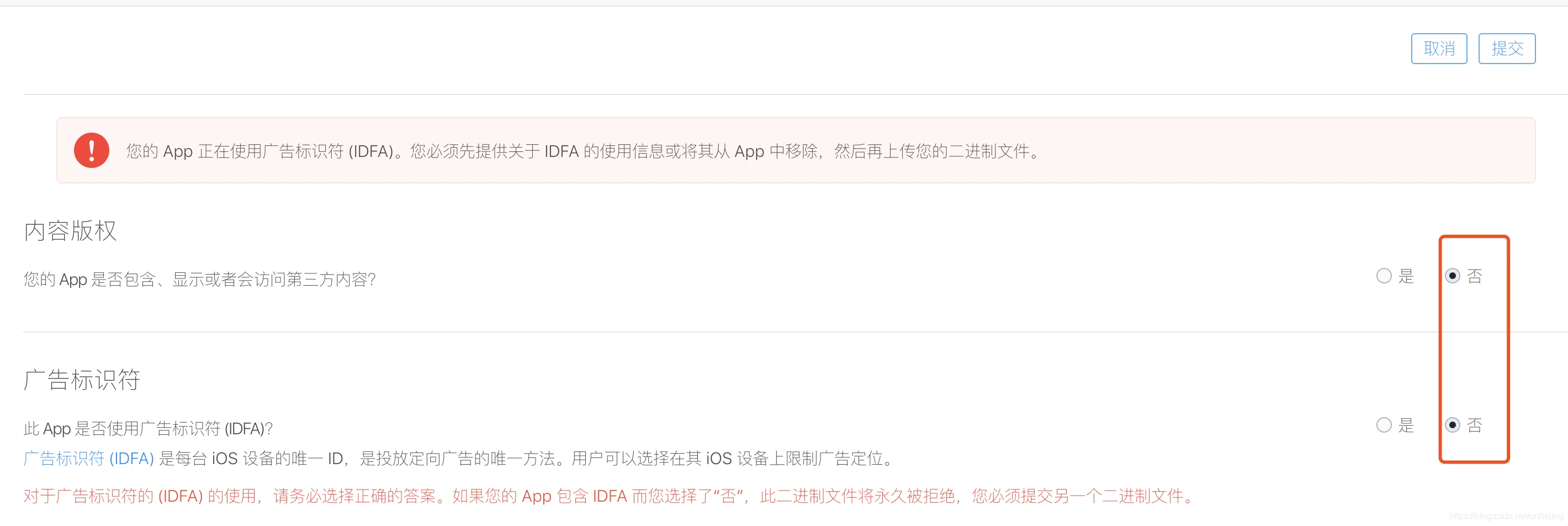This screenshot has height=526, width=1568.
Task: Click the third-party content question text
Action: point(200,279)
